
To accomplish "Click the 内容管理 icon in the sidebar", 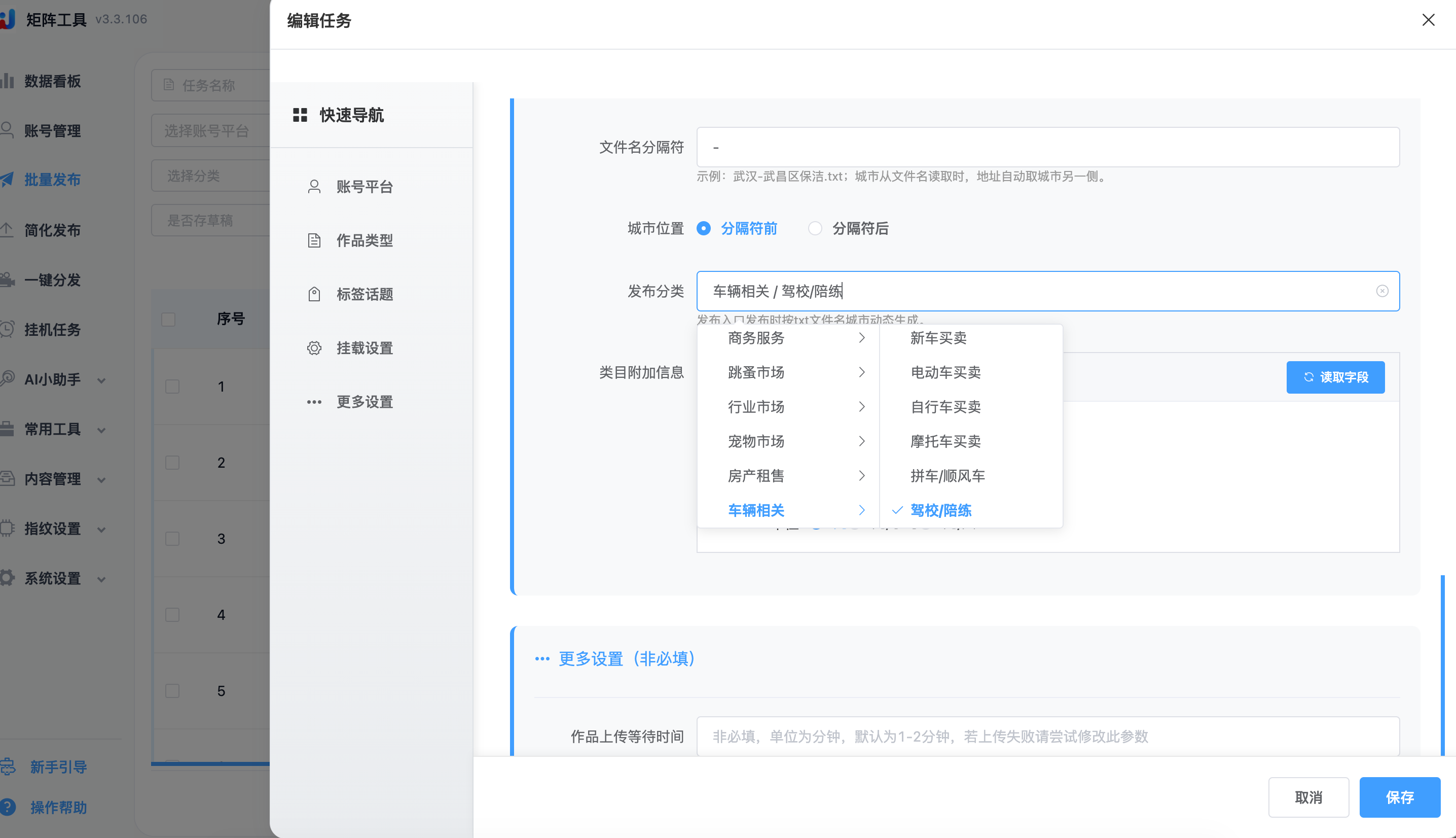I will click(x=7, y=478).
